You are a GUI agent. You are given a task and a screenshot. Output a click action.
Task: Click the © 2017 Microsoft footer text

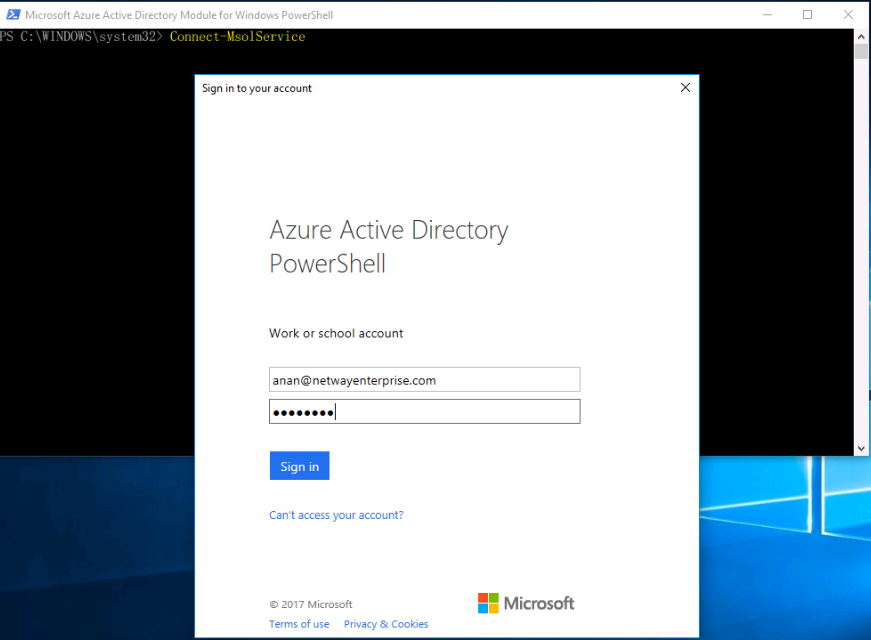tap(310, 604)
